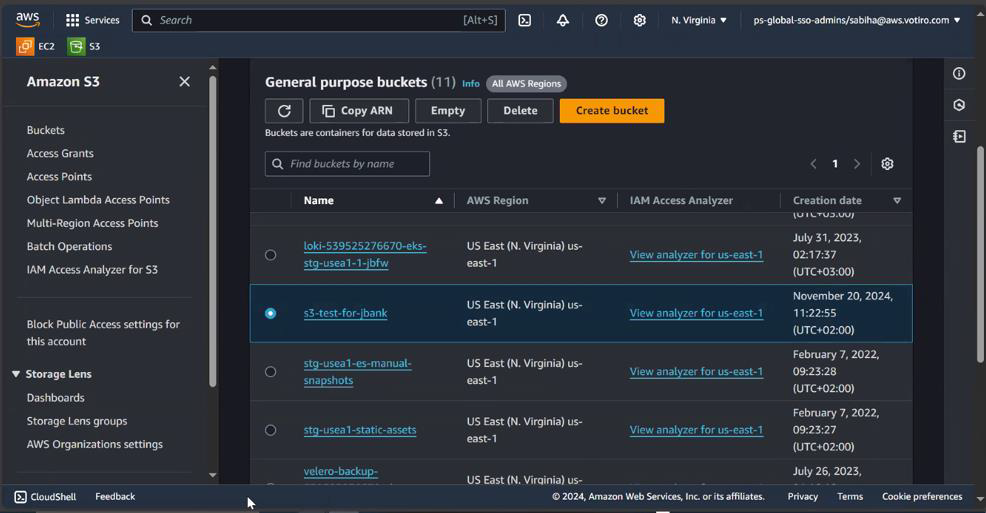Click the Copy ARN button
986x513 pixels.
click(x=359, y=111)
